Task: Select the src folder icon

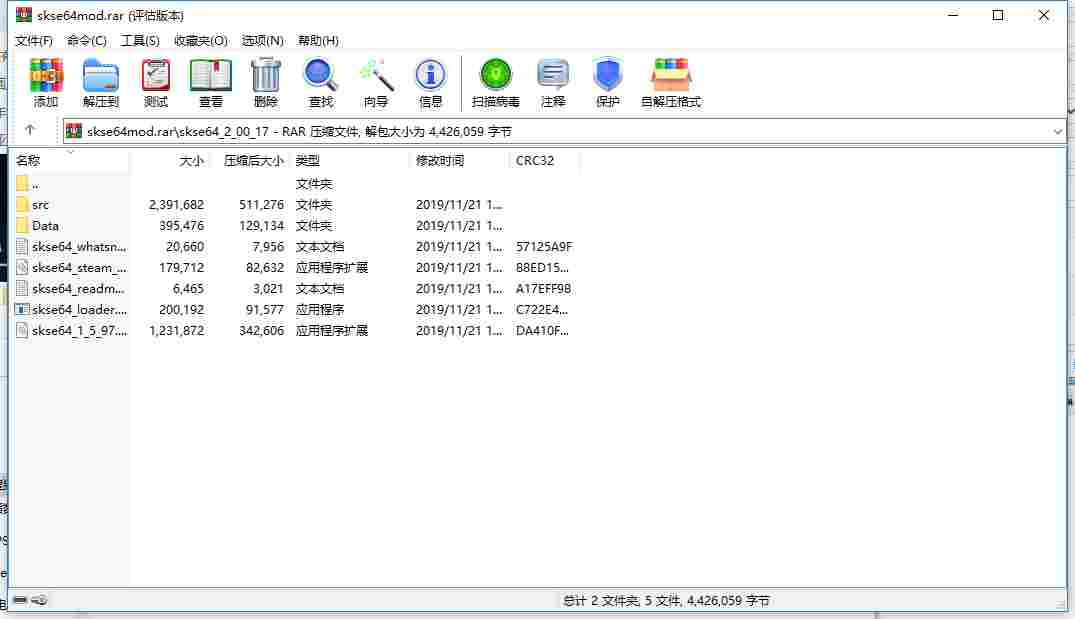Action: [x=22, y=204]
